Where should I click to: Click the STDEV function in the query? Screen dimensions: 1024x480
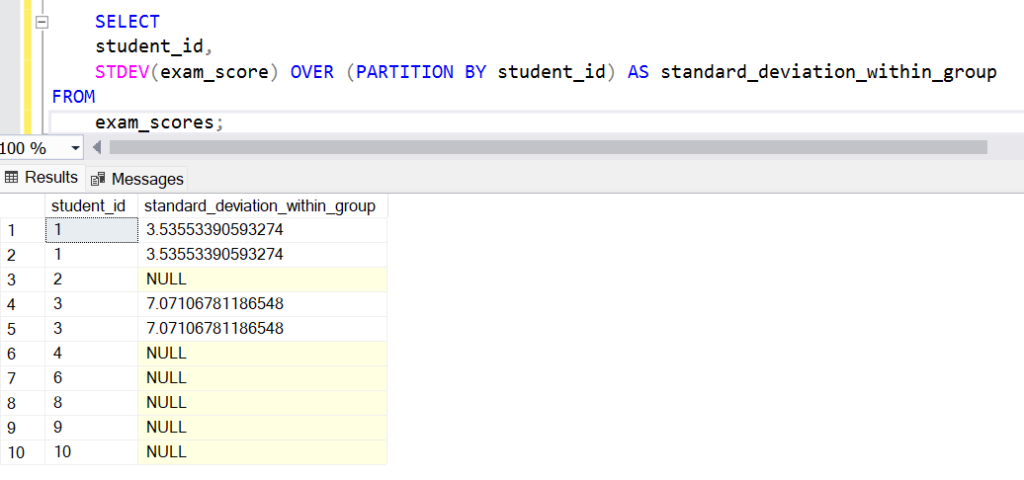click(120, 72)
